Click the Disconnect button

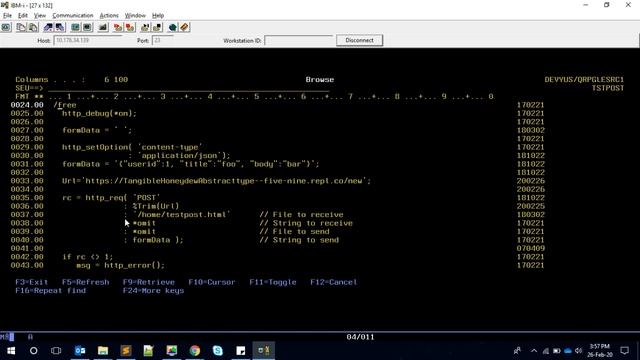[359, 40]
